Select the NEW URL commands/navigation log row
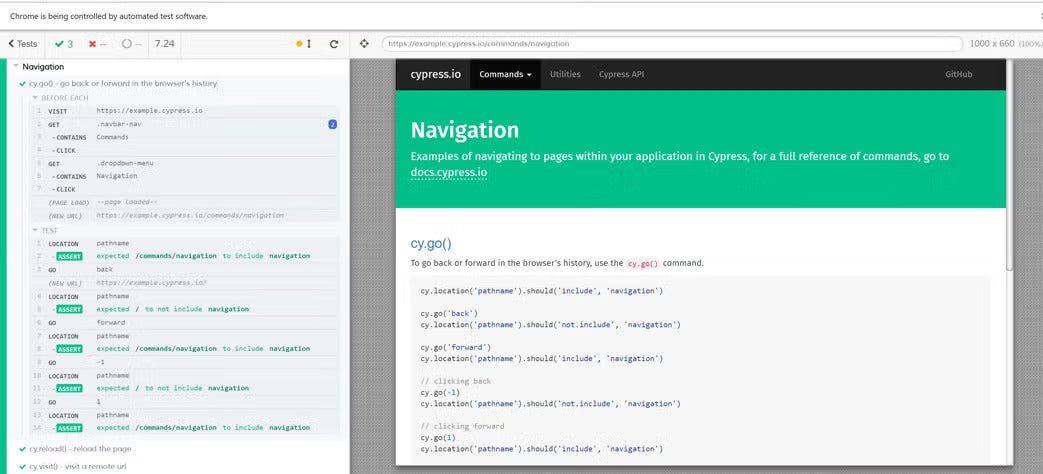This screenshot has height=474, width=1043. click(x=185, y=215)
